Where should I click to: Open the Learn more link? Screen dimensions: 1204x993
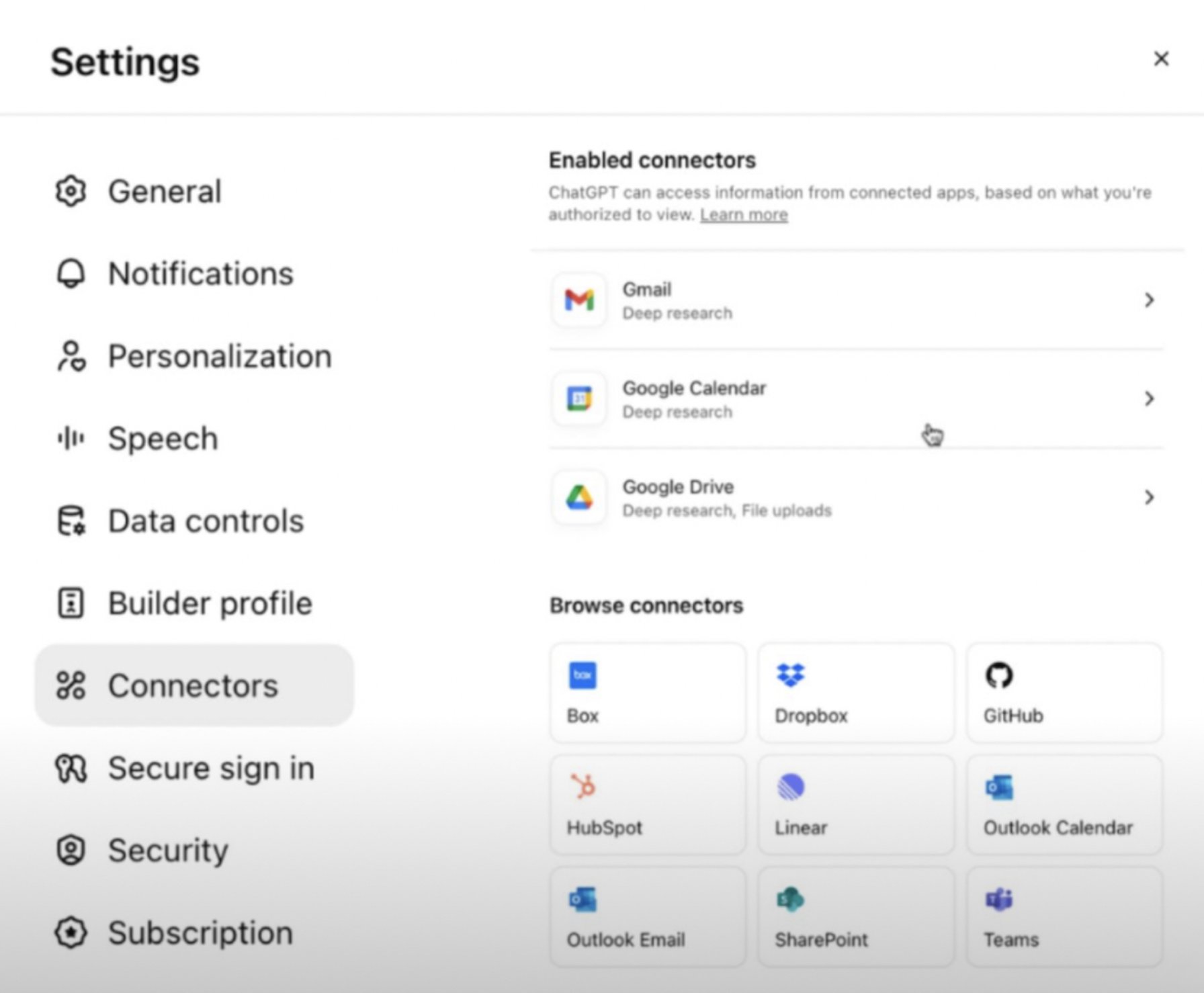(744, 215)
